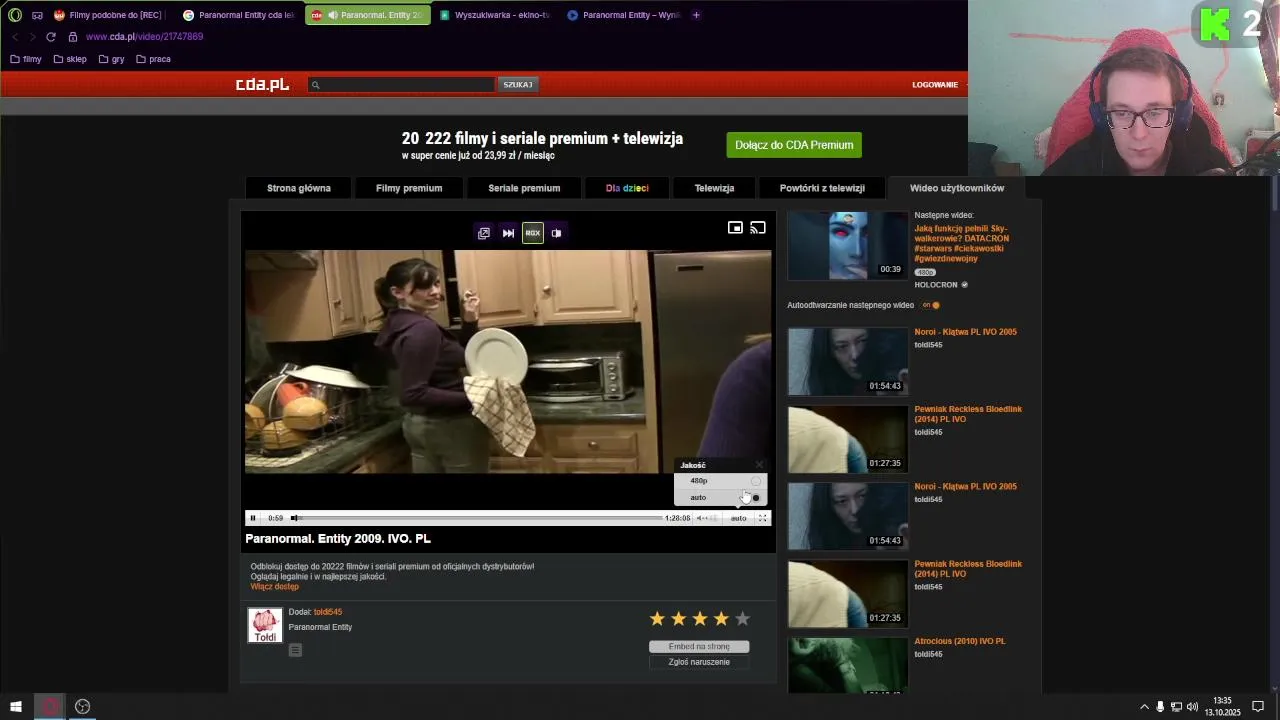The width and height of the screenshot is (1280, 720).
Task: Open gry bookmarks folder
Action: coord(111,59)
